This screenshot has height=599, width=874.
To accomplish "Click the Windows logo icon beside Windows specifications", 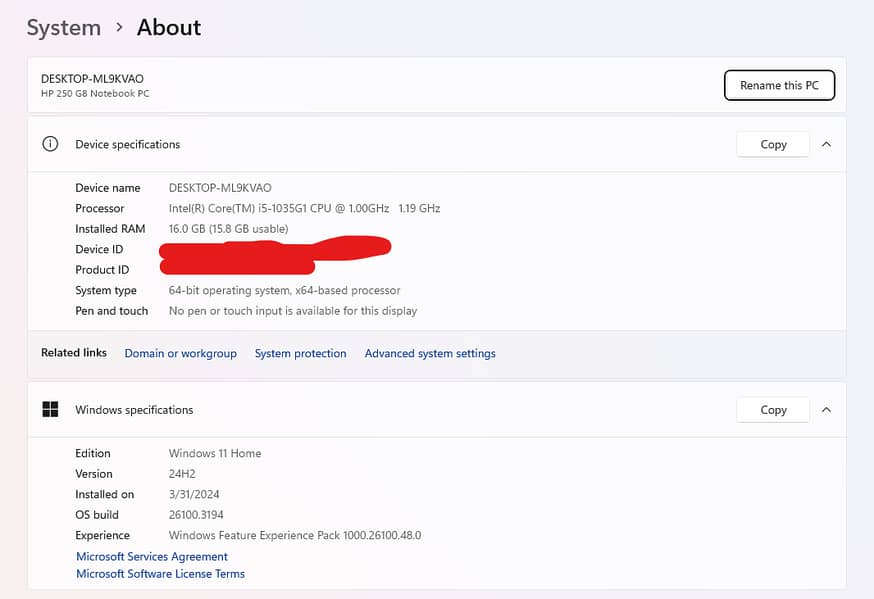I will point(50,410).
